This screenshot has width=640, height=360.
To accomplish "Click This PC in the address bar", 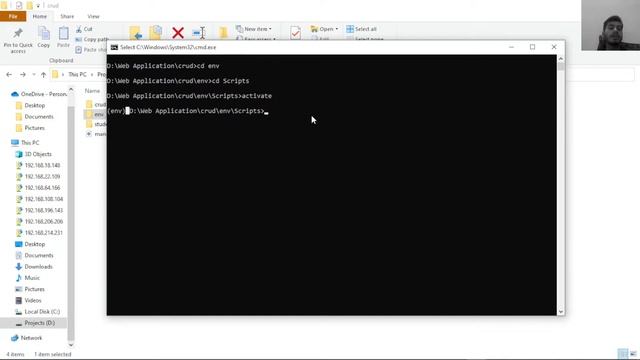I will [77, 75].
